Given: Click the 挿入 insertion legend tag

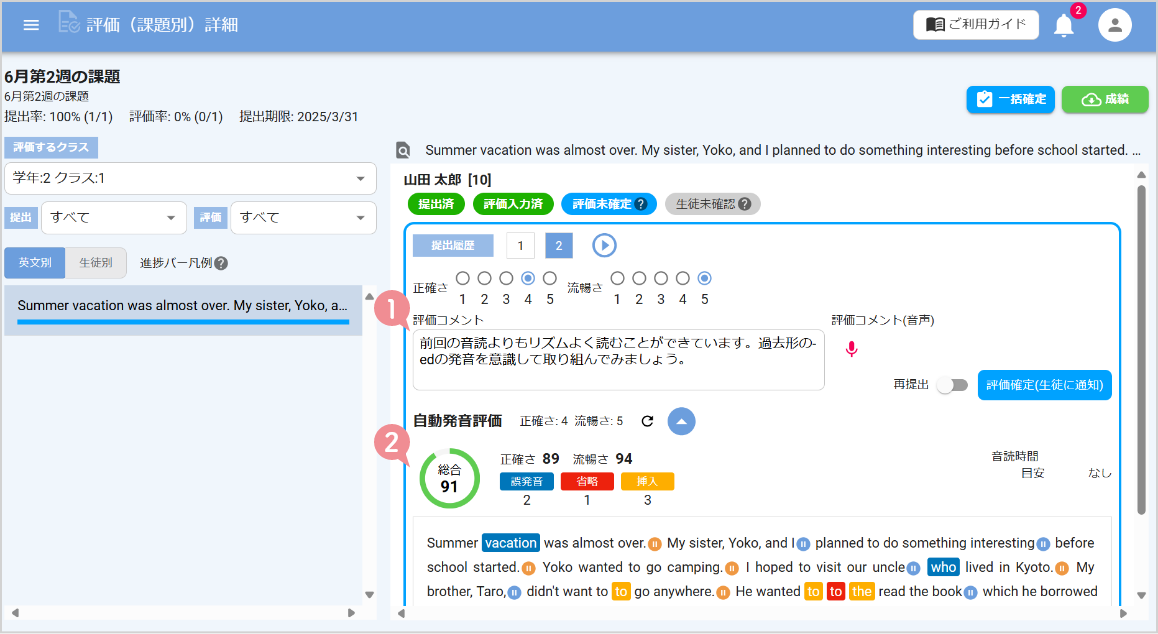Looking at the screenshot, I should pos(648,482).
